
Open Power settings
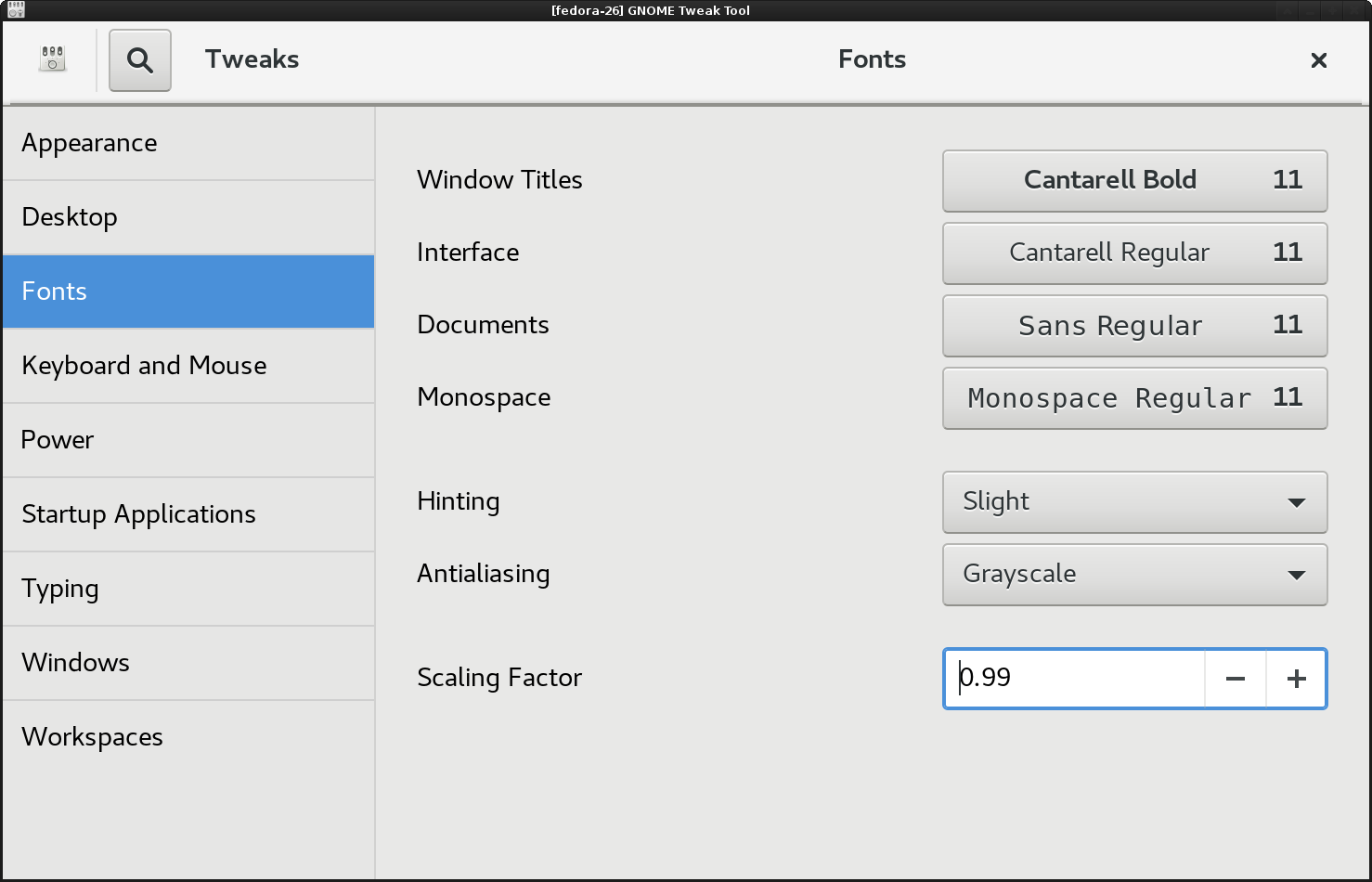(x=188, y=440)
